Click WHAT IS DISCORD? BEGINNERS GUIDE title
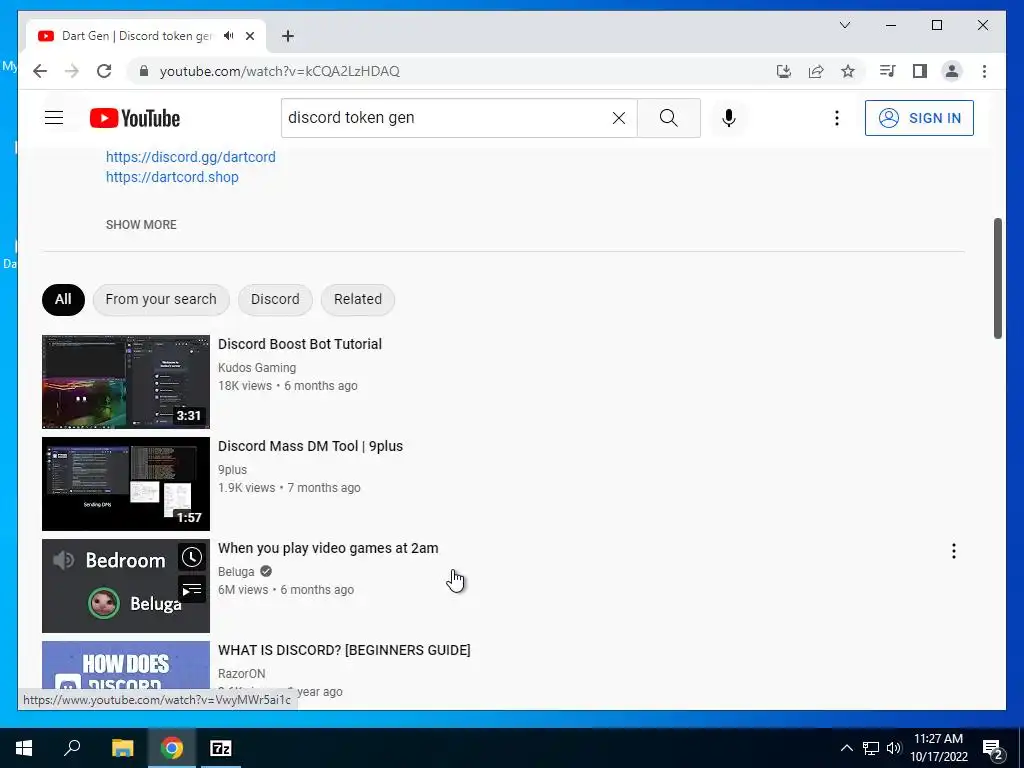The width and height of the screenshot is (1024, 768). pos(344,650)
